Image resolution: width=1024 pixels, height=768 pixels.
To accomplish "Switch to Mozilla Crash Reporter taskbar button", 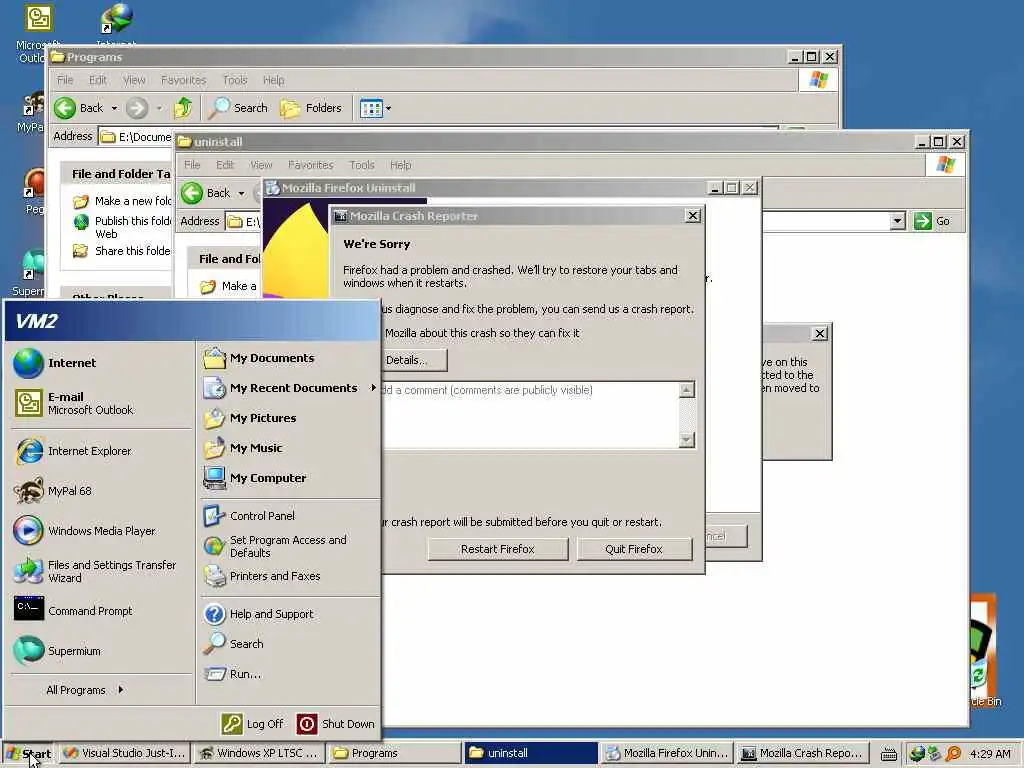I will [x=803, y=754].
